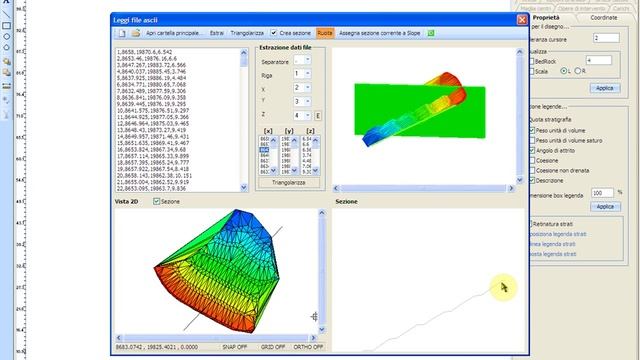The height and width of the screenshot is (360, 640).
Task: Uncheck Angolo di attrito
Action: coord(531,150)
